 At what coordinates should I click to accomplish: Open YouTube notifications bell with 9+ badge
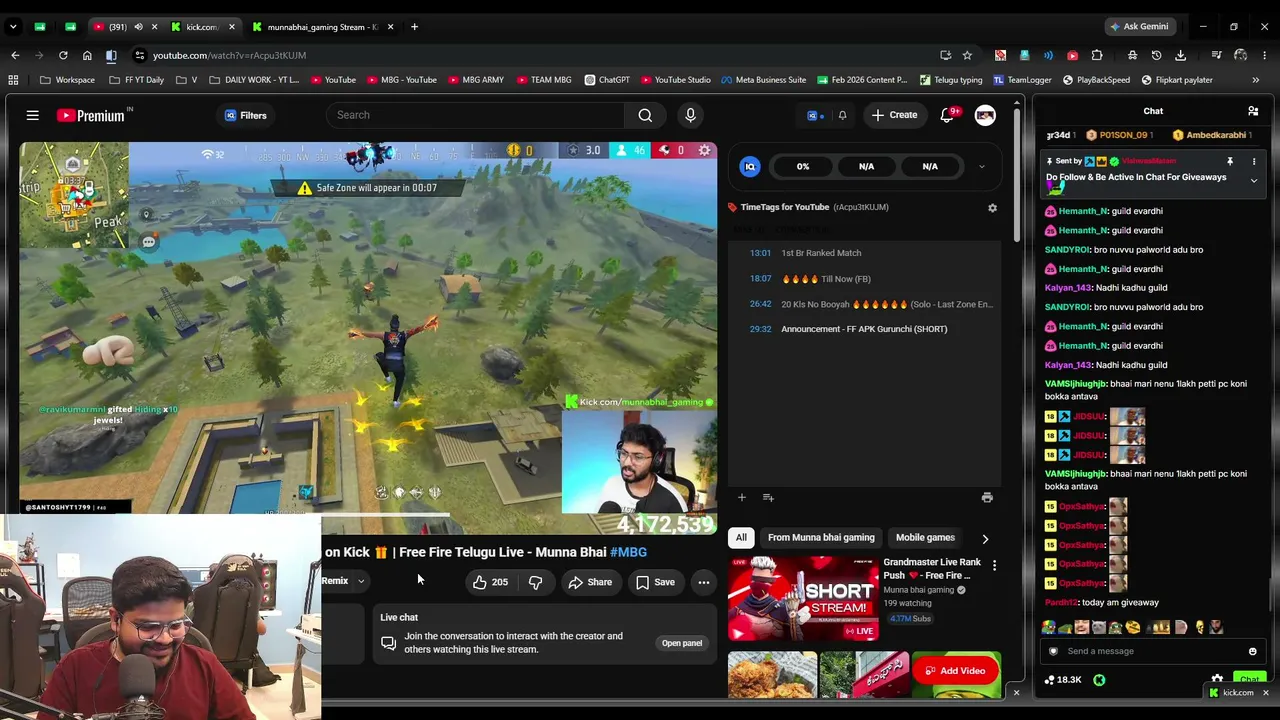(947, 115)
